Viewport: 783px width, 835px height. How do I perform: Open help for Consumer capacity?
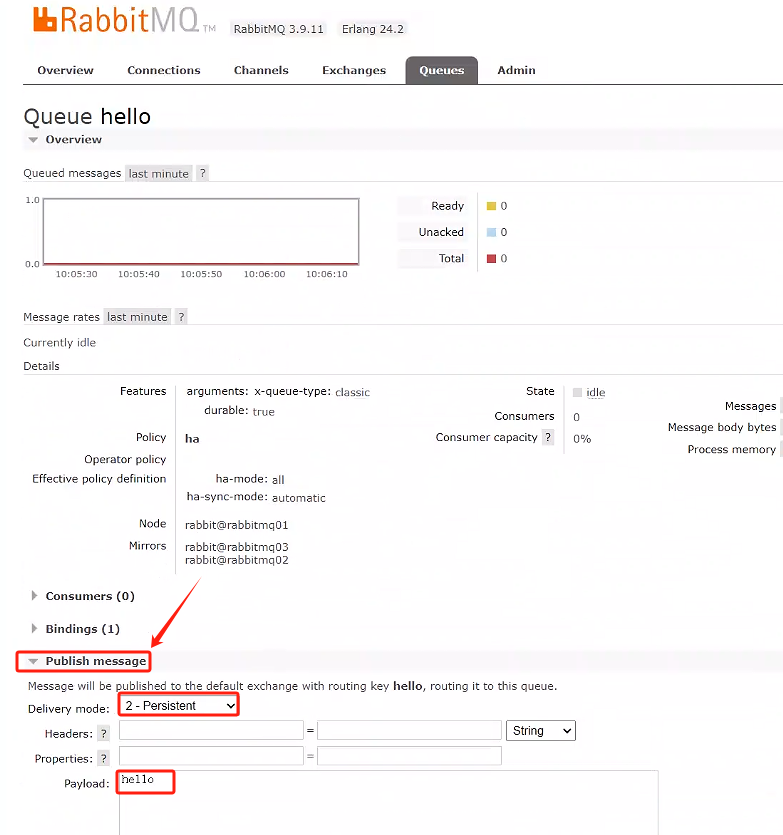coord(548,437)
